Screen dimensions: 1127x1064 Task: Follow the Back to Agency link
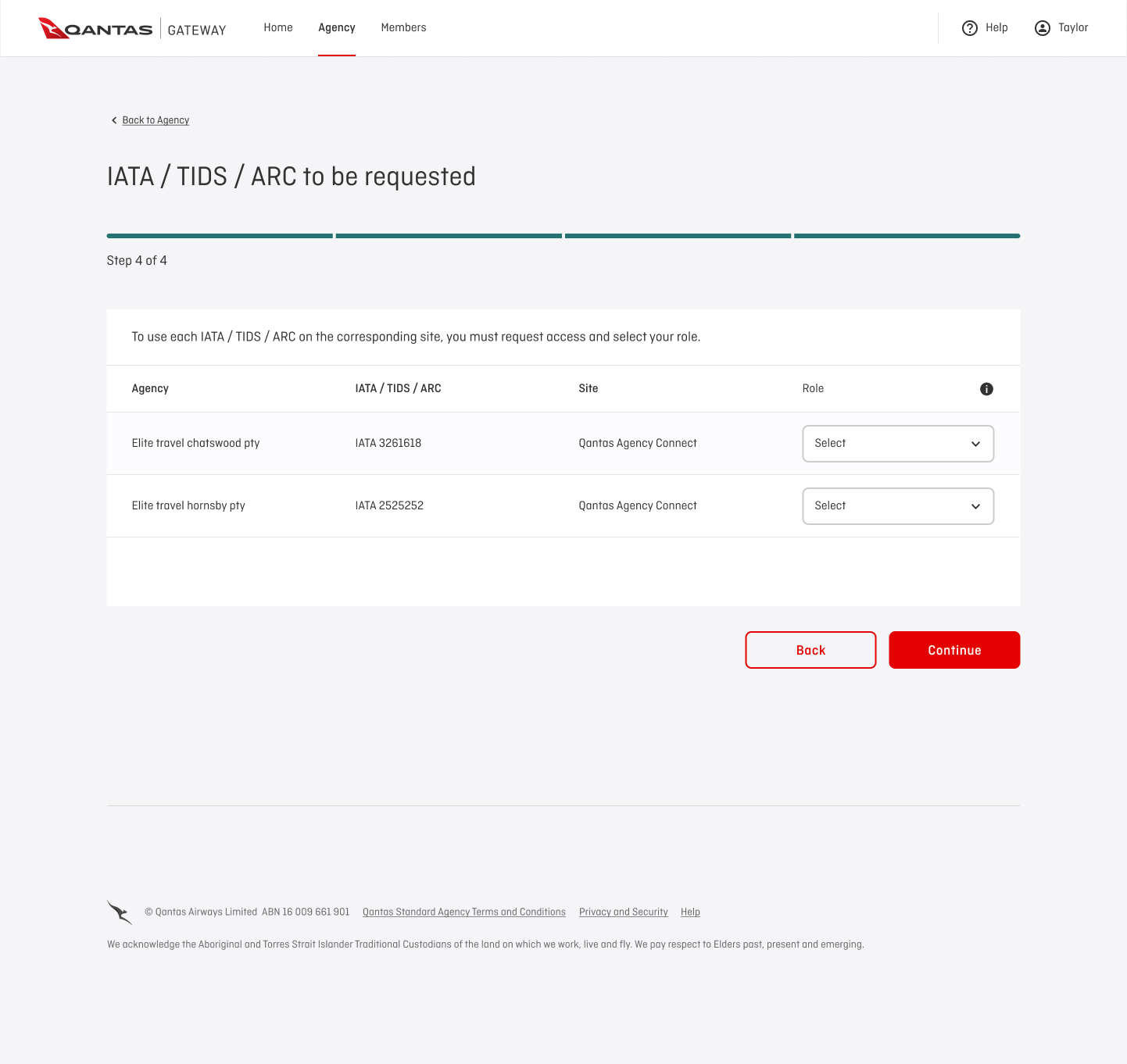pos(156,120)
